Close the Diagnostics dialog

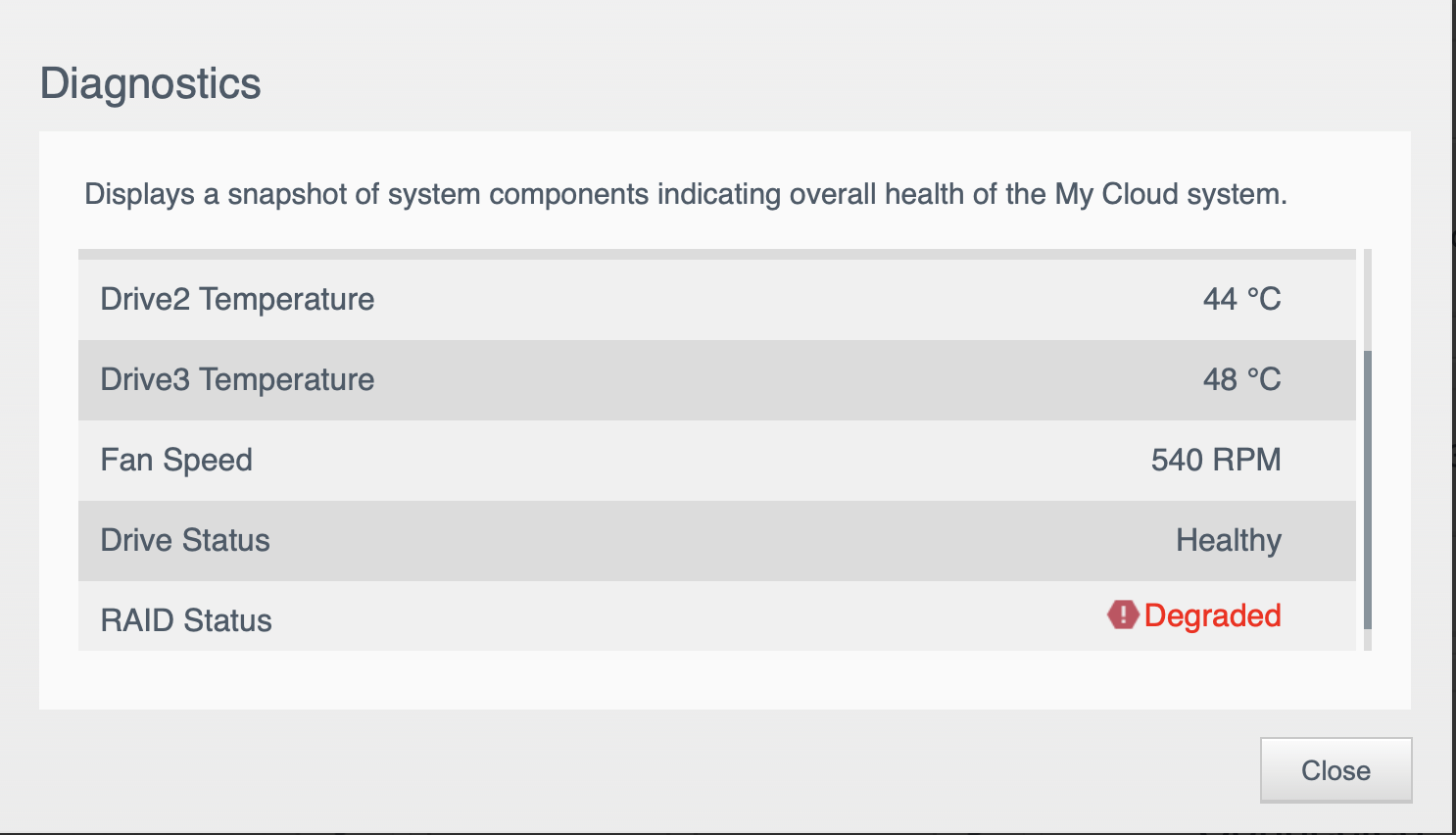click(1335, 770)
